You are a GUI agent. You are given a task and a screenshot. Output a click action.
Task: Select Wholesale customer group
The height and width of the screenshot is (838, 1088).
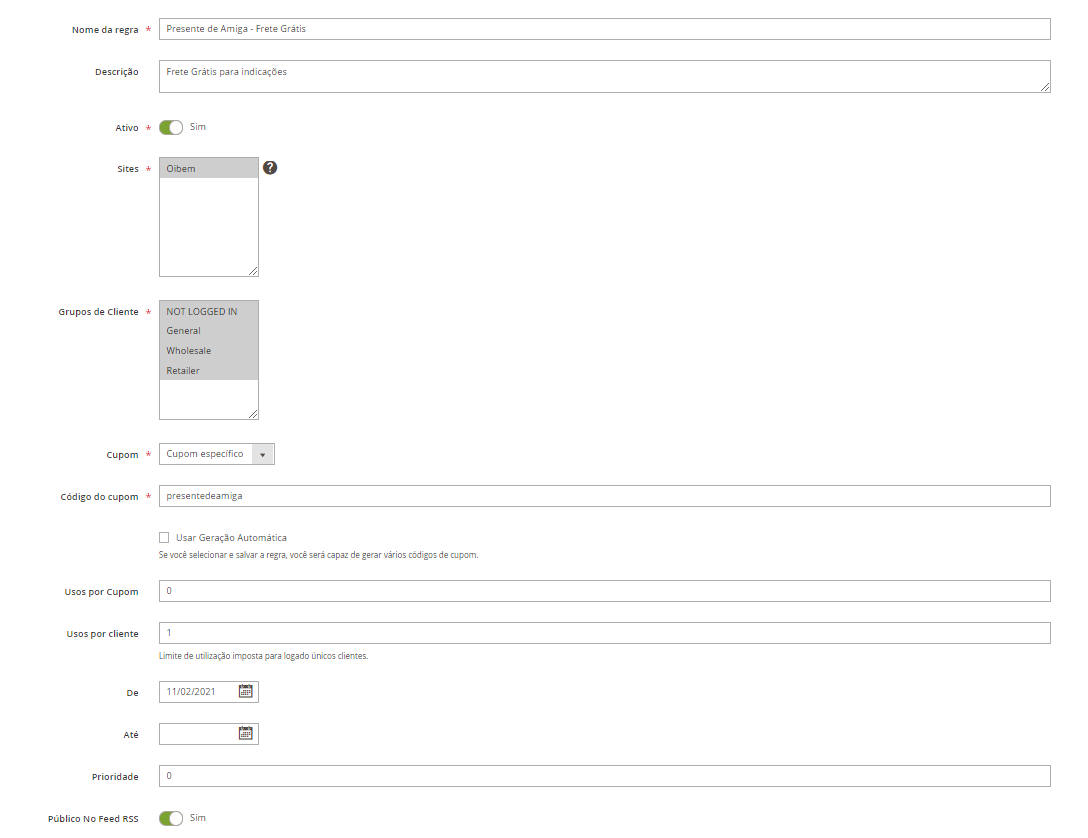click(x=209, y=350)
